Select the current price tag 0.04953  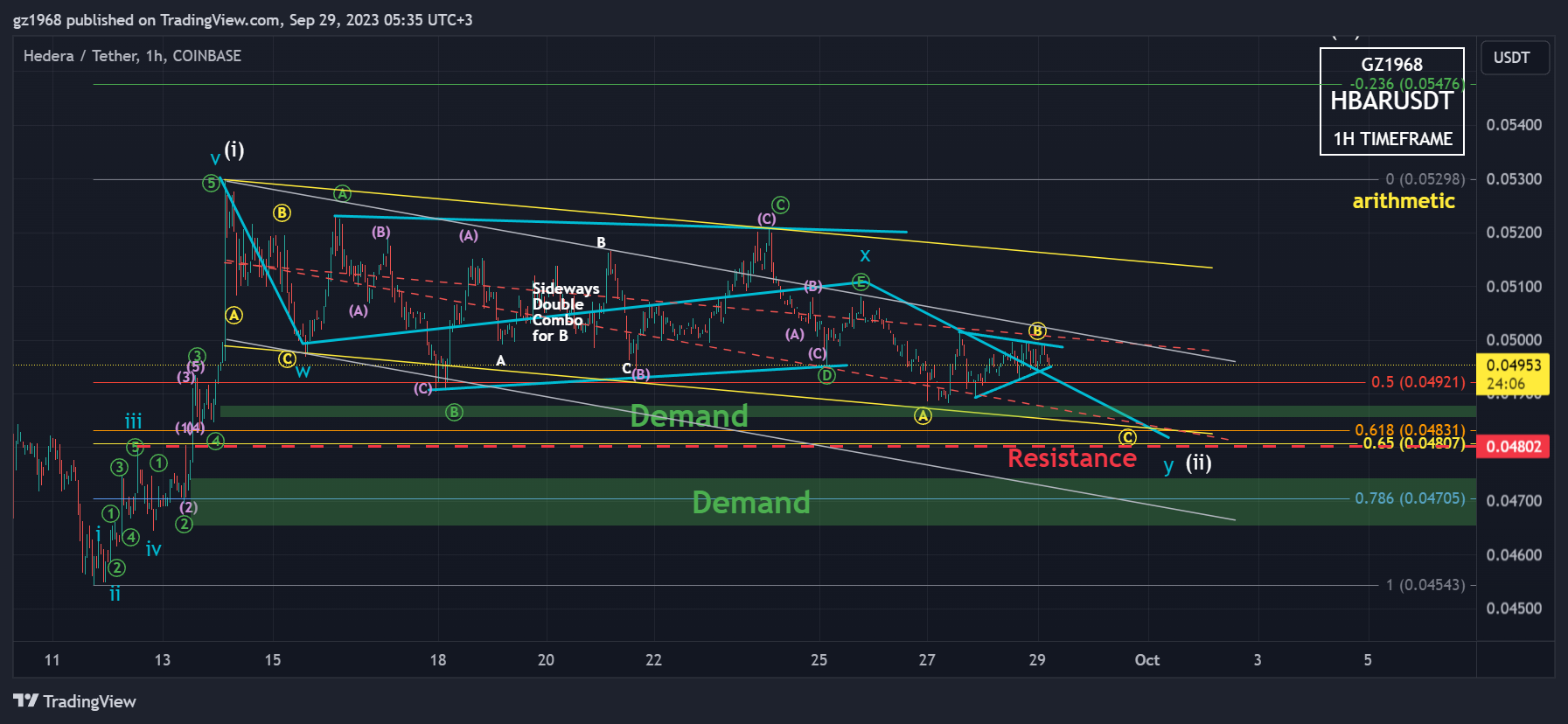(1512, 373)
